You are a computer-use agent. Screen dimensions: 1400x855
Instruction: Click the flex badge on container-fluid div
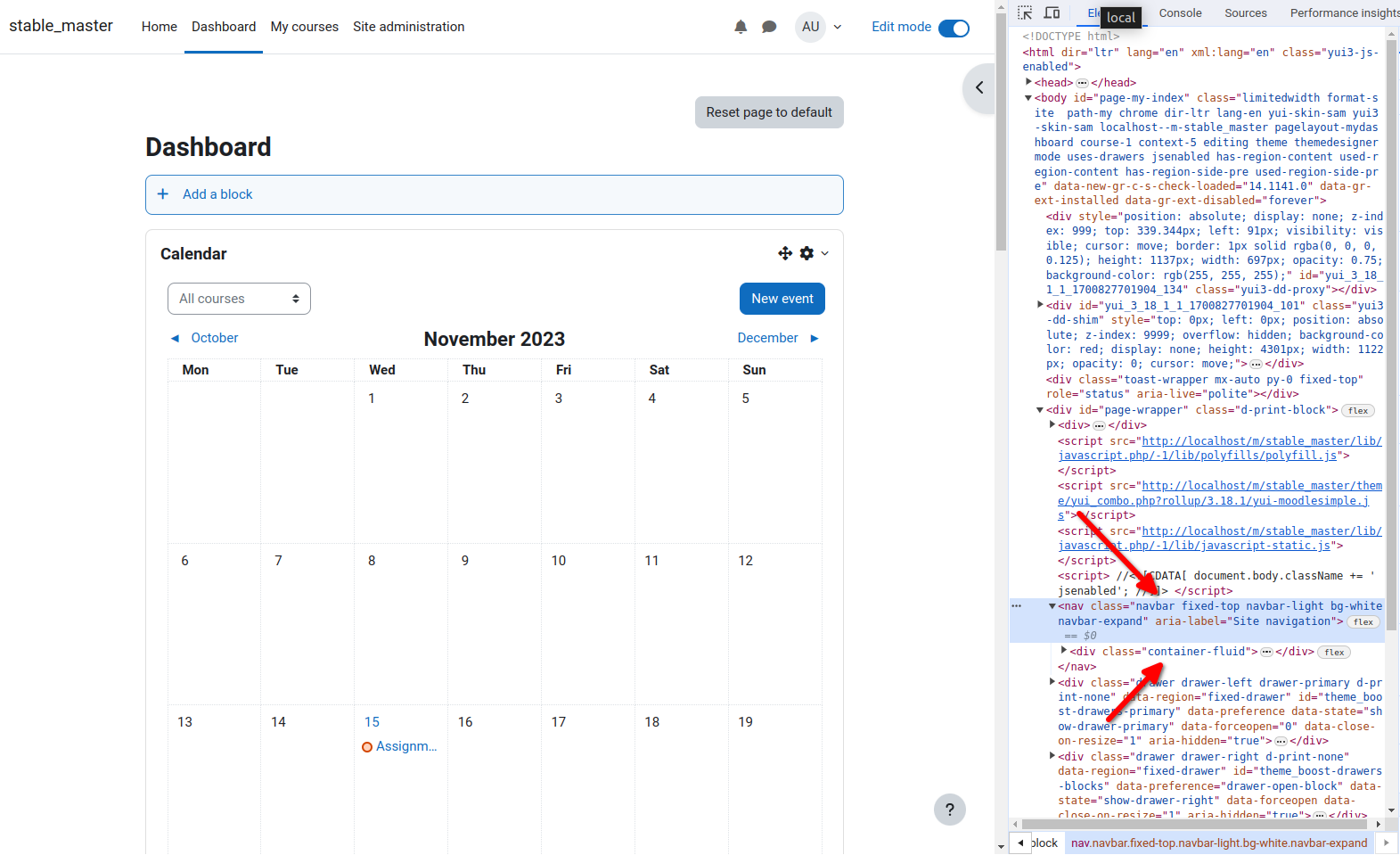[1334, 653]
